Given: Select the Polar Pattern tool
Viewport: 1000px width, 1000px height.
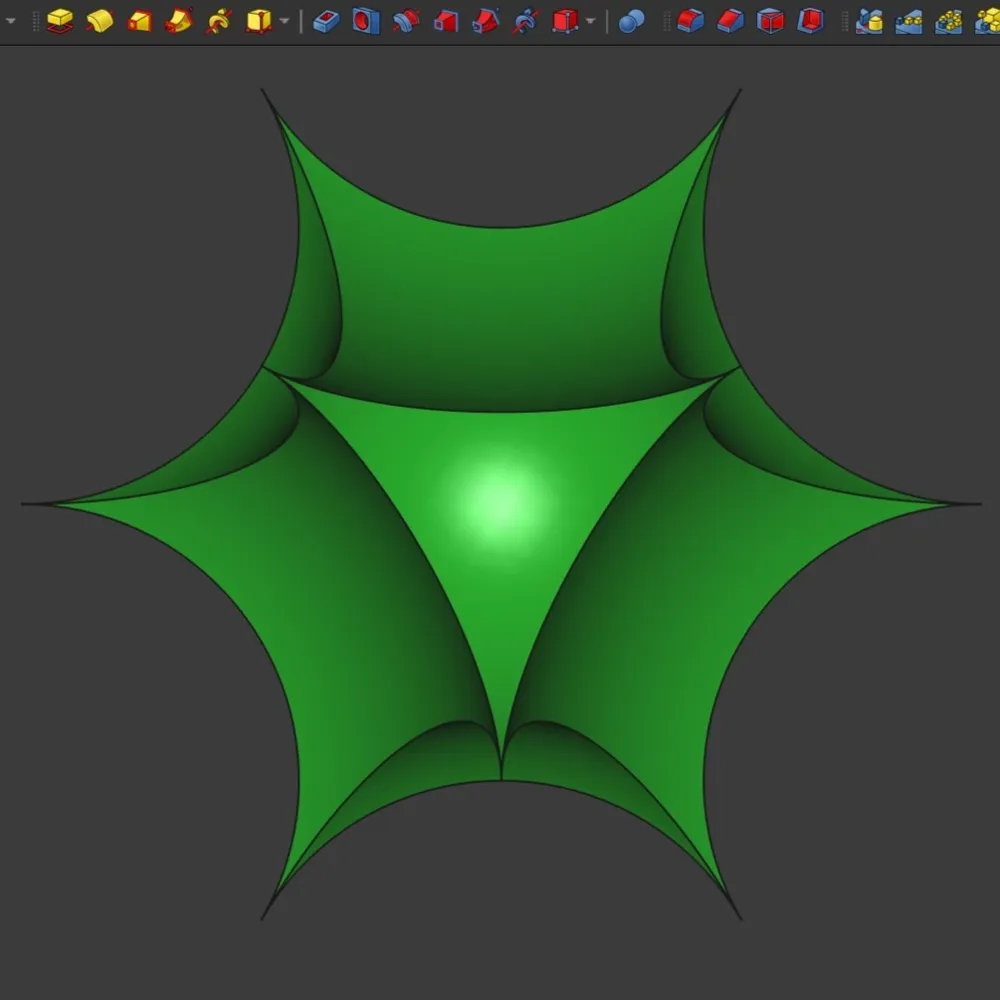Looking at the screenshot, I should click(x=949, y=21).
